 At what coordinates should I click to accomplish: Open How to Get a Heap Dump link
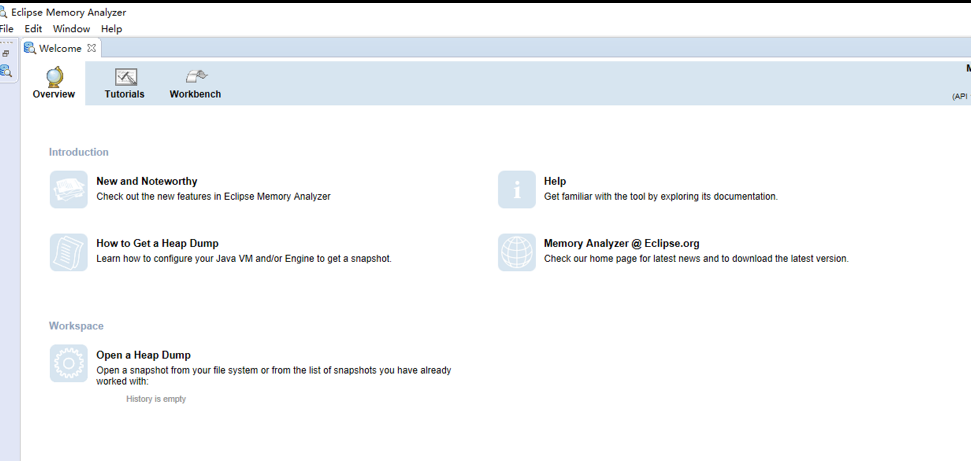pos(157,244)
